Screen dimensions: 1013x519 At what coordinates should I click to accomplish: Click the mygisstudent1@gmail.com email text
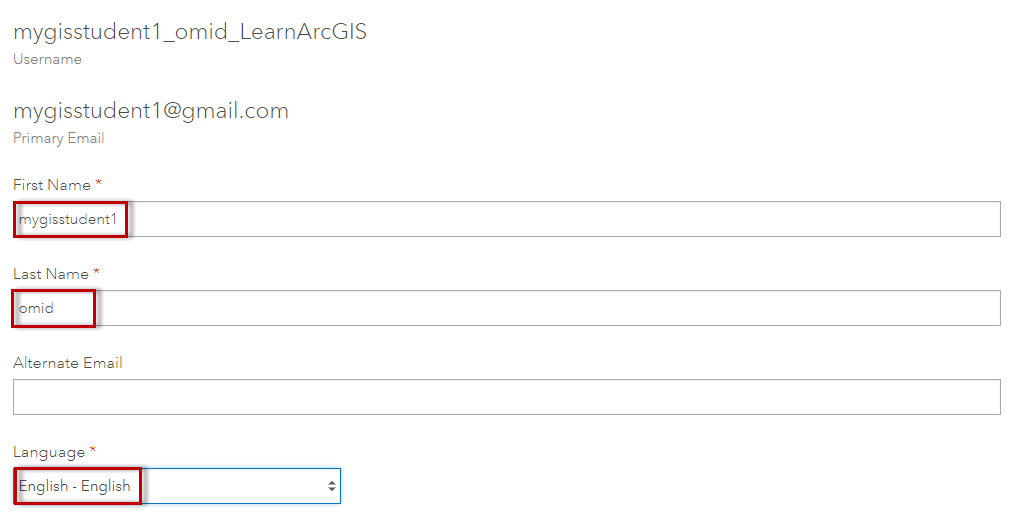click(x=151, y=111)
